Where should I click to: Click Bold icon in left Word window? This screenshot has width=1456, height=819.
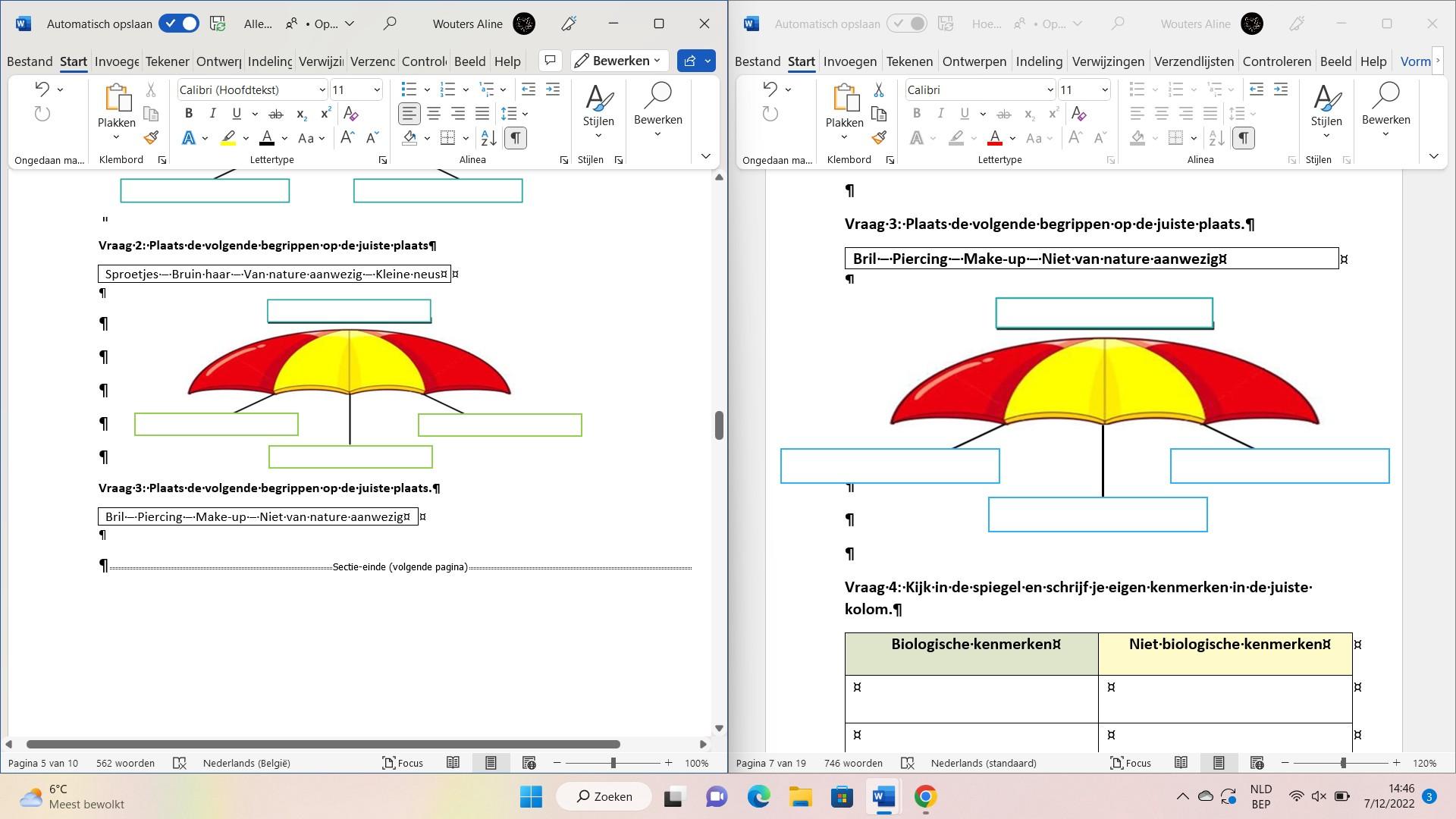(189, 114)
